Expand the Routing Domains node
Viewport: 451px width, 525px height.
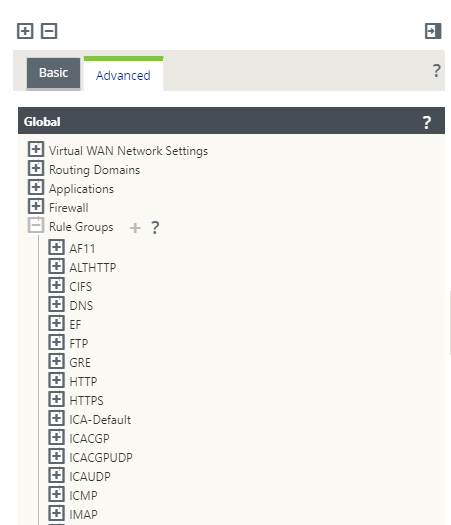36,168
